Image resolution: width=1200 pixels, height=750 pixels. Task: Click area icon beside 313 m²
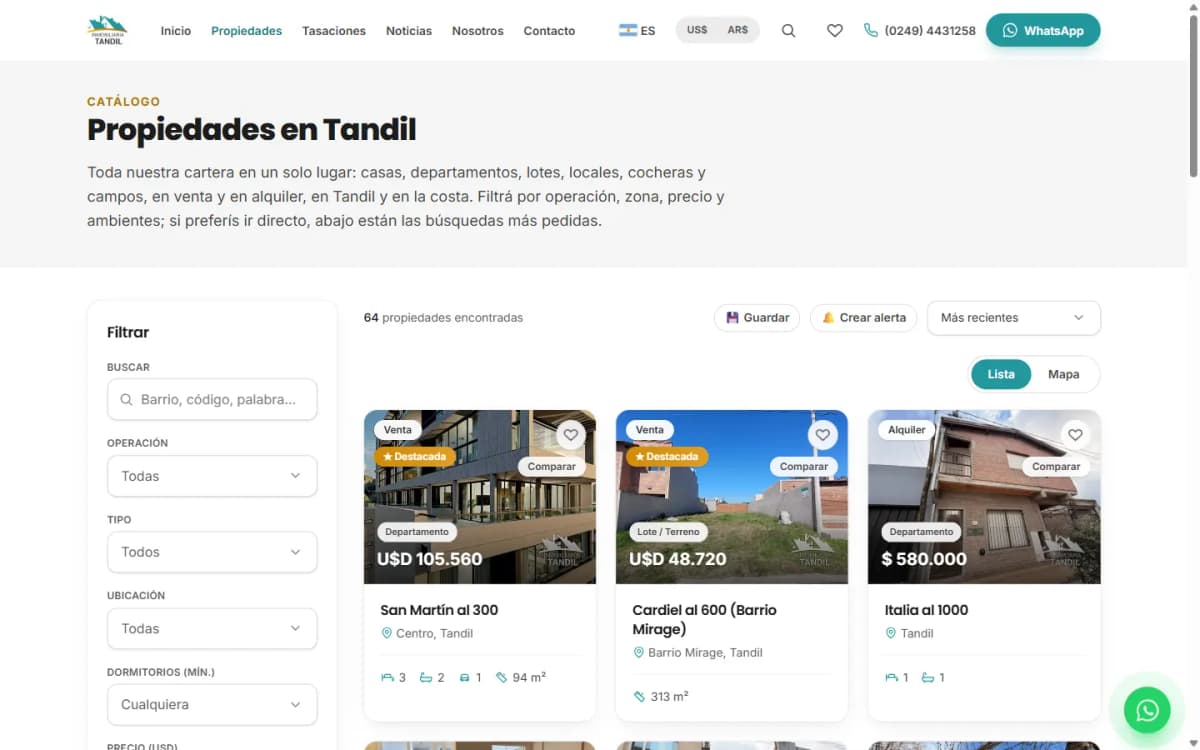pos(640,697)
